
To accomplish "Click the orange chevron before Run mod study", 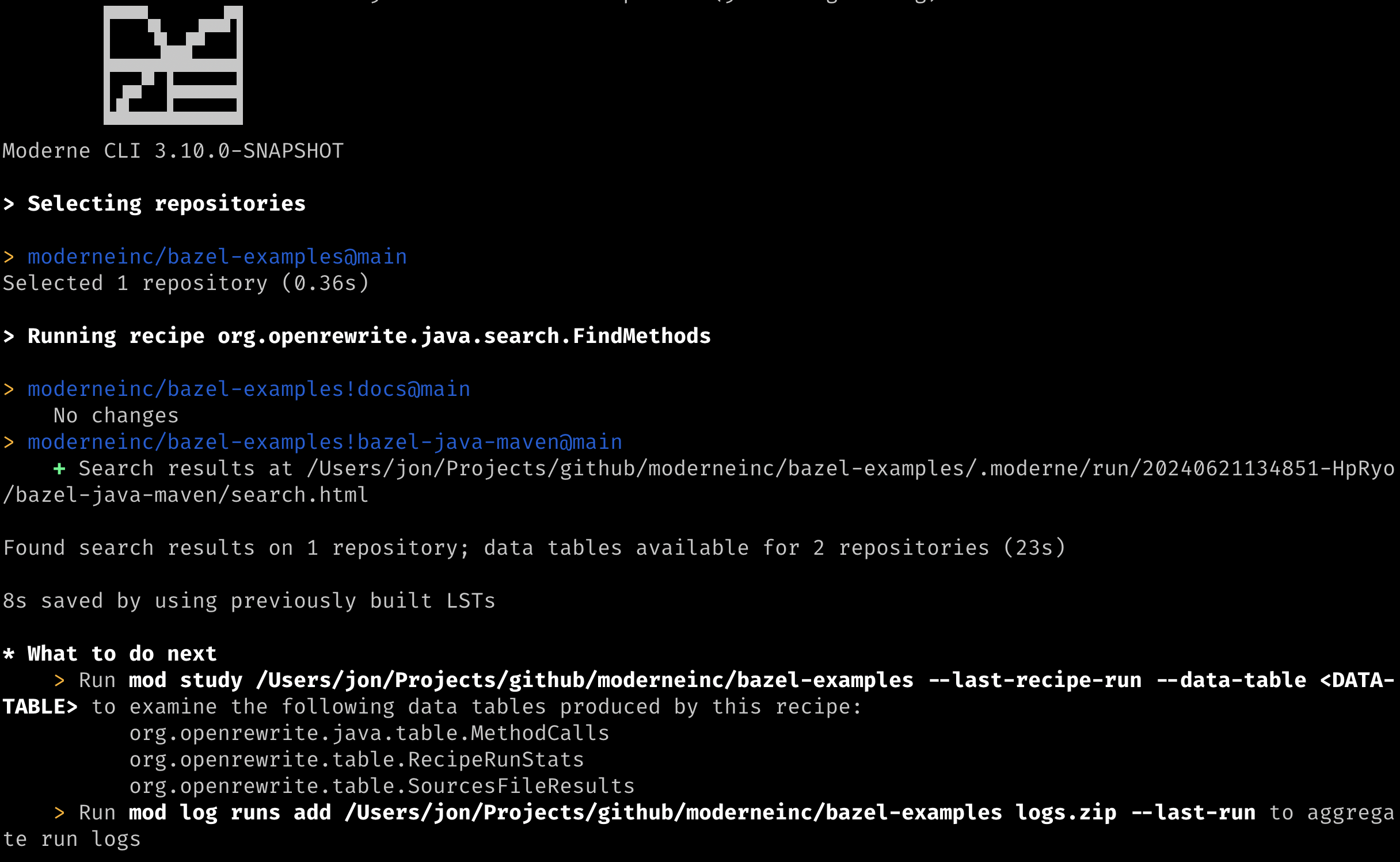I will pyautogui.click(x=59, y=681).
